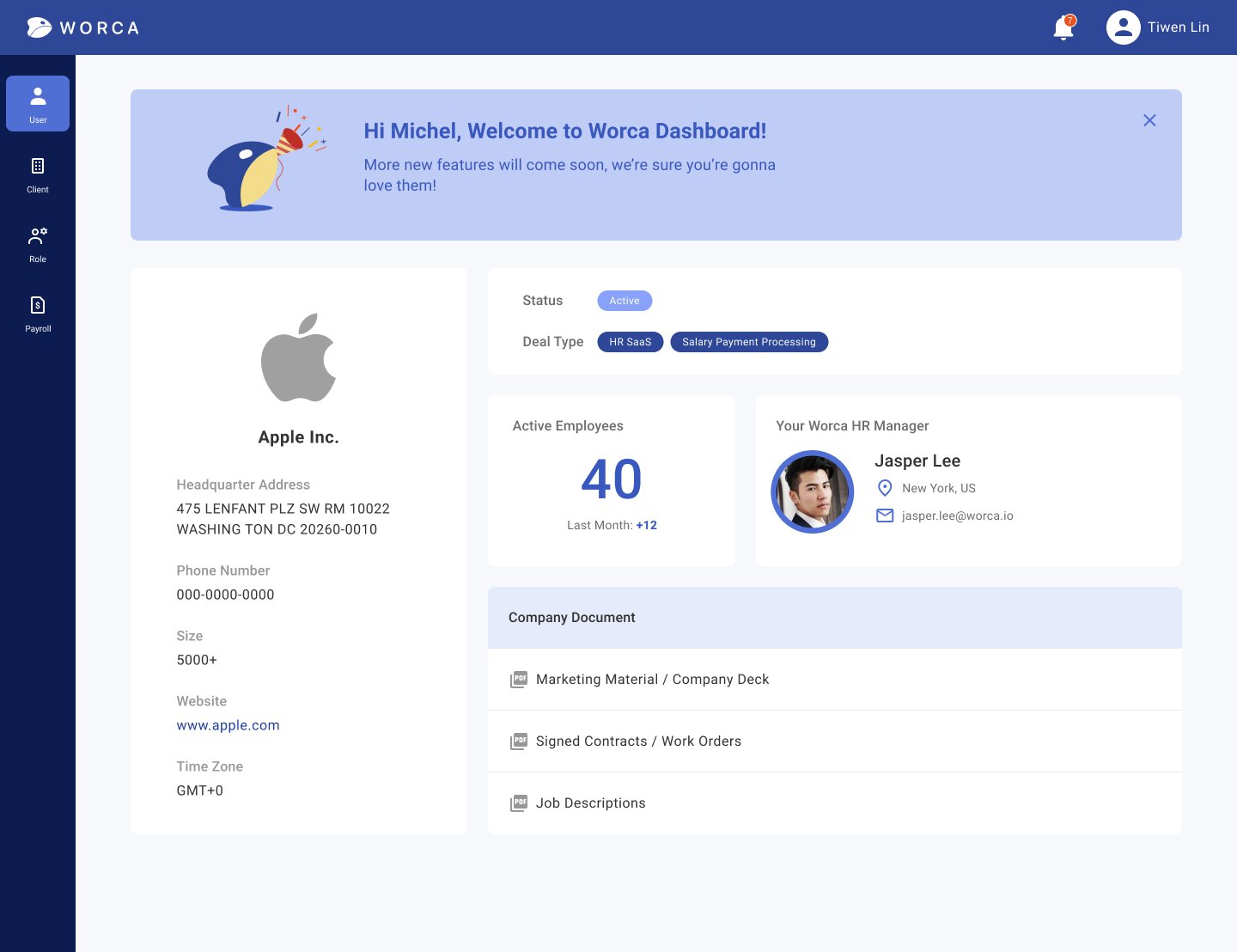Screen dimensions: 1237x952
Task: Click the Headquarter Address label
Action: [243, 485]
